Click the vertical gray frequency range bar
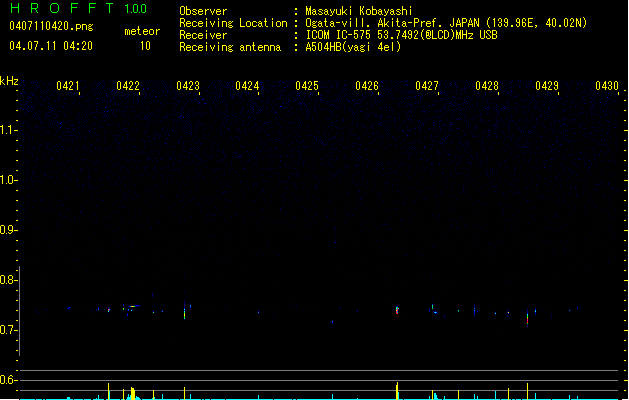629x400 pixels. [20, 311]
